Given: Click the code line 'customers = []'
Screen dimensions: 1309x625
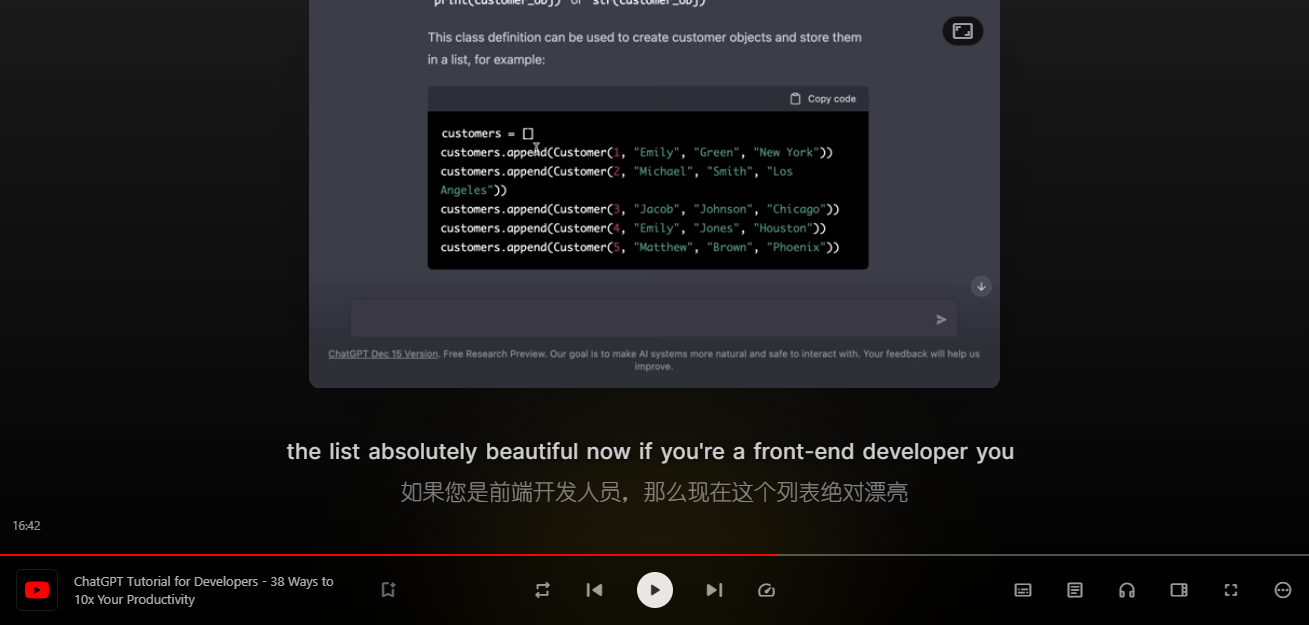Looking at the screenshot, I should pyautogui.click(x=488, y=133).
